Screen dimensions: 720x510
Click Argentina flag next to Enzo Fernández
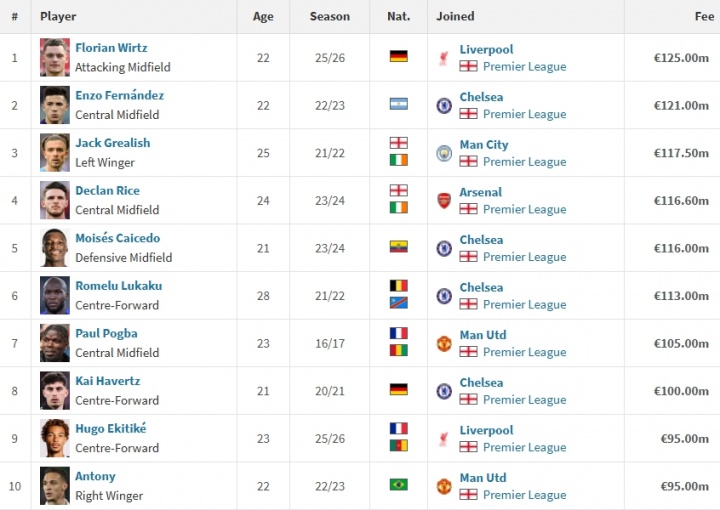398,104
